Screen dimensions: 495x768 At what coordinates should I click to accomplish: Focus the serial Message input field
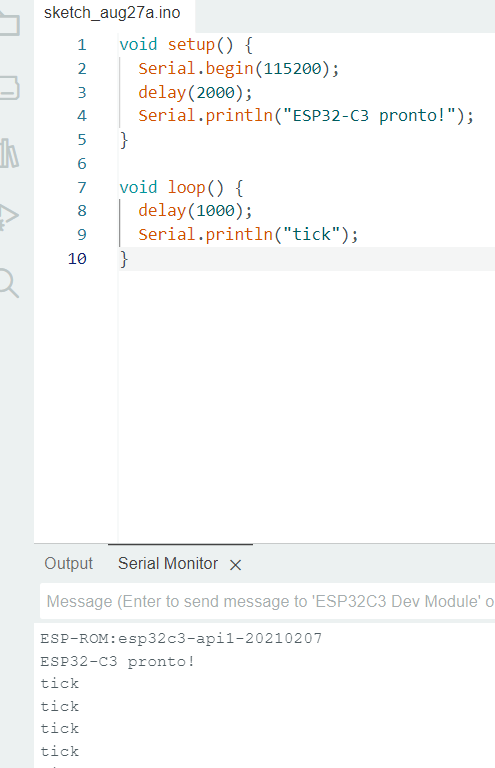[x=267, y=601]
